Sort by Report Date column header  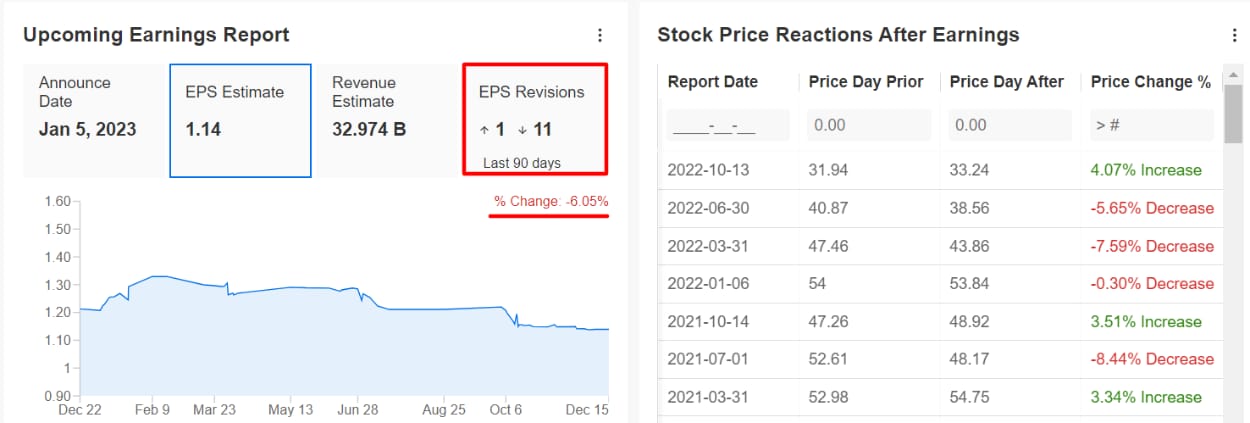point(713,82)
